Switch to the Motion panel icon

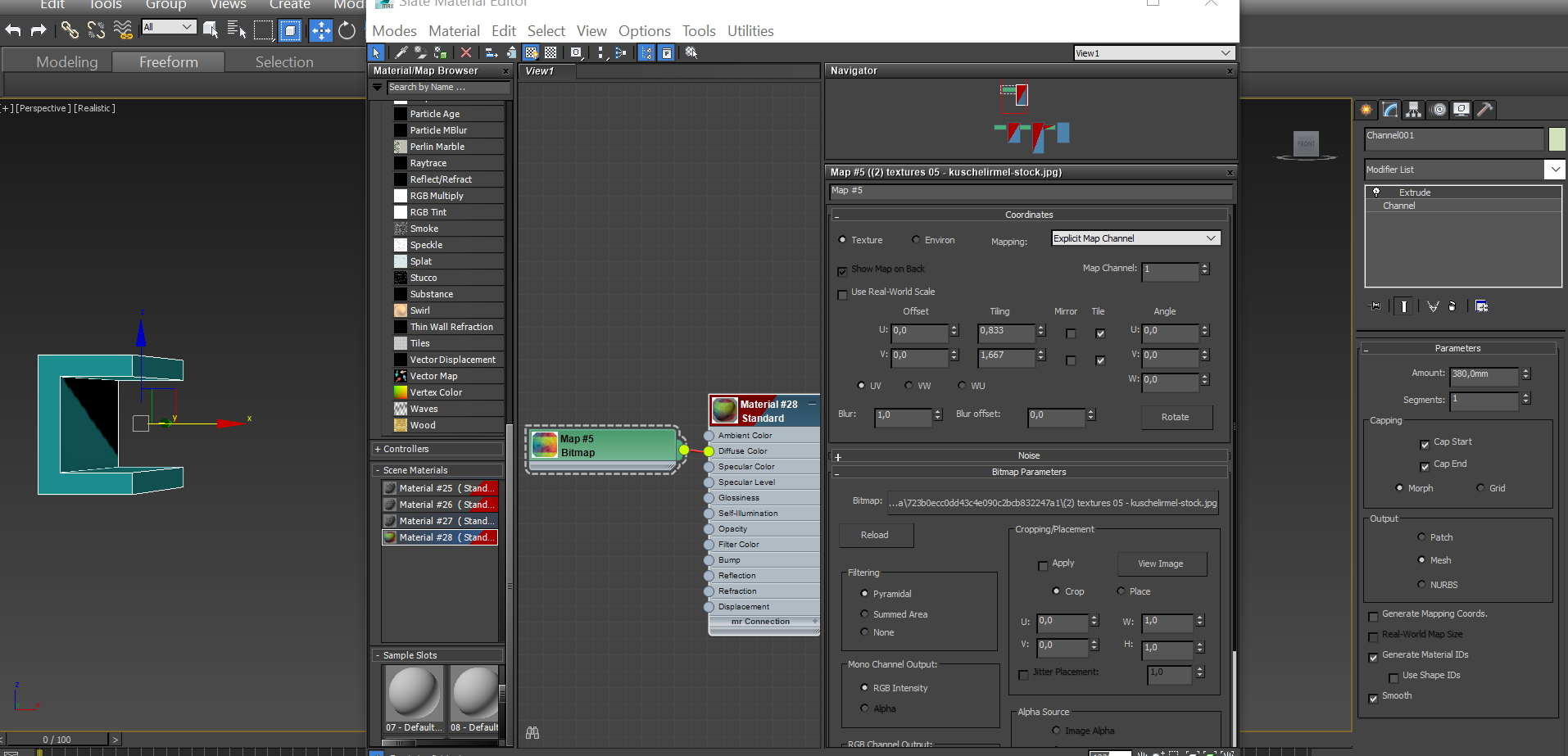click(x=1439, y=109)
